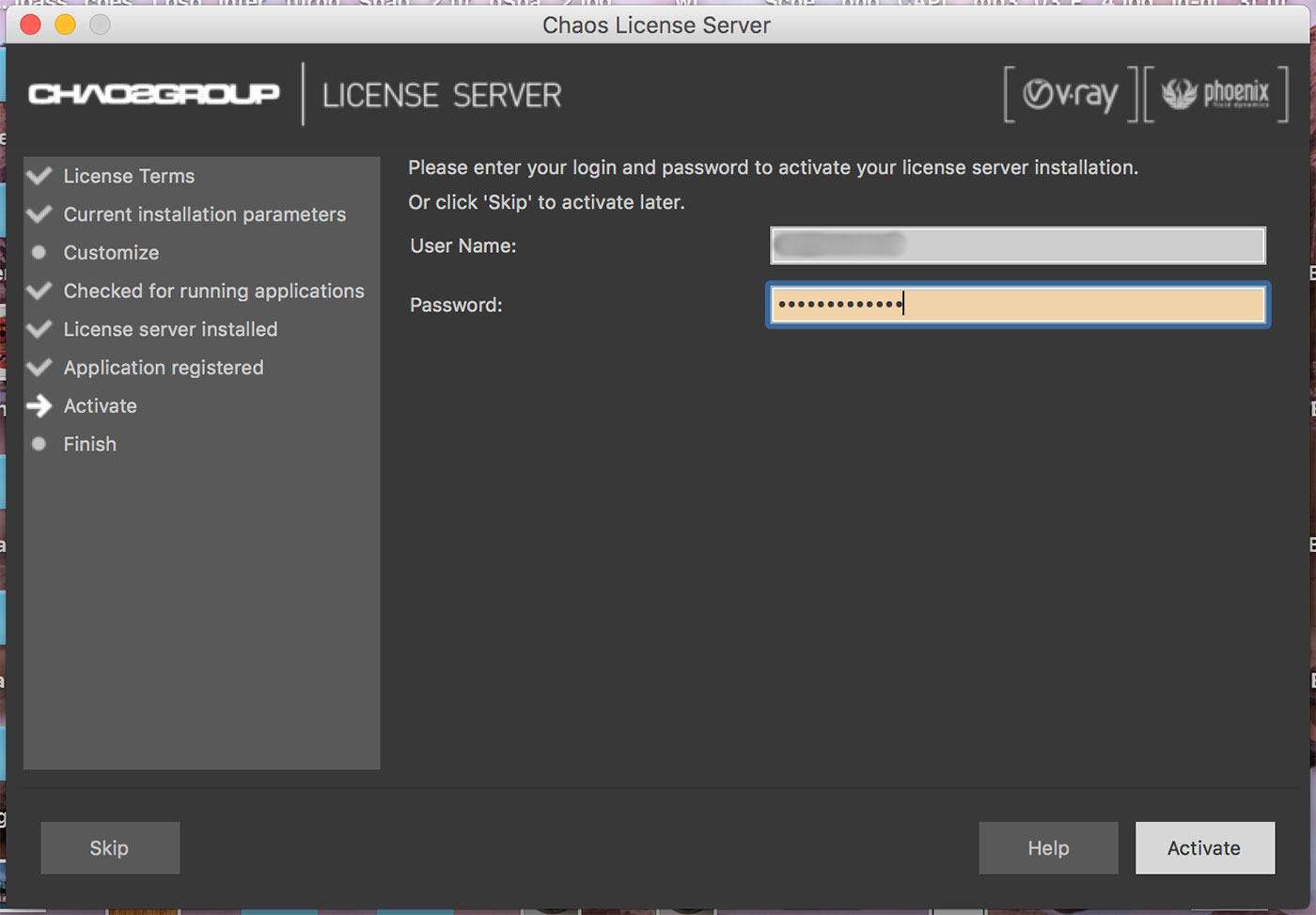Click the 'Please enter your login' instruction text
This screenshot has width=1316, height=915.
click(x=773, y=167)
